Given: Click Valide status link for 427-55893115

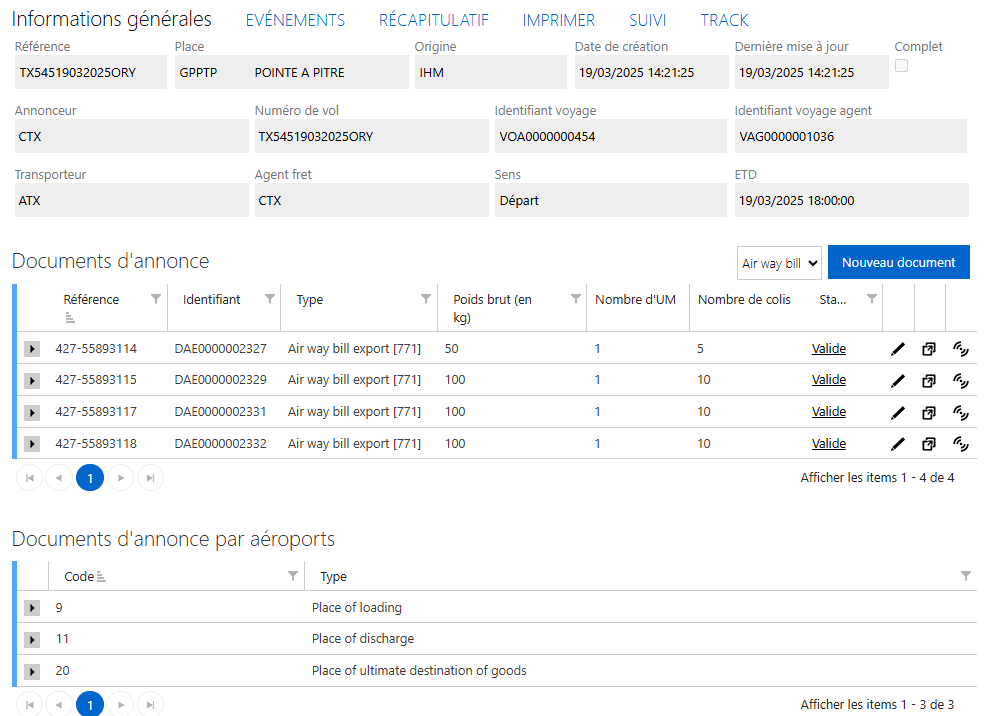Looking at the screenshot, I should tap(828, 380).
